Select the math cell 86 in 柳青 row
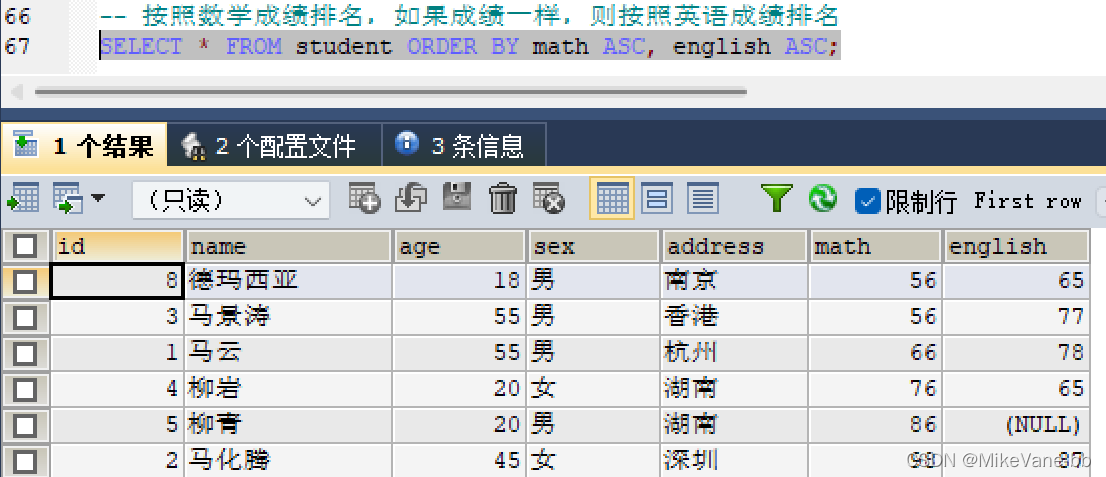The width and height of the screenshot is (1106, 477). 875,425
